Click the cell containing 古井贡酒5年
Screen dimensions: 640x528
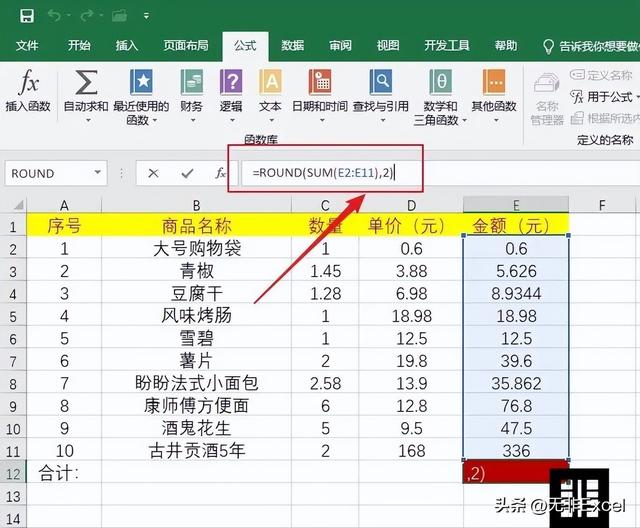click(x=196, y=451)
